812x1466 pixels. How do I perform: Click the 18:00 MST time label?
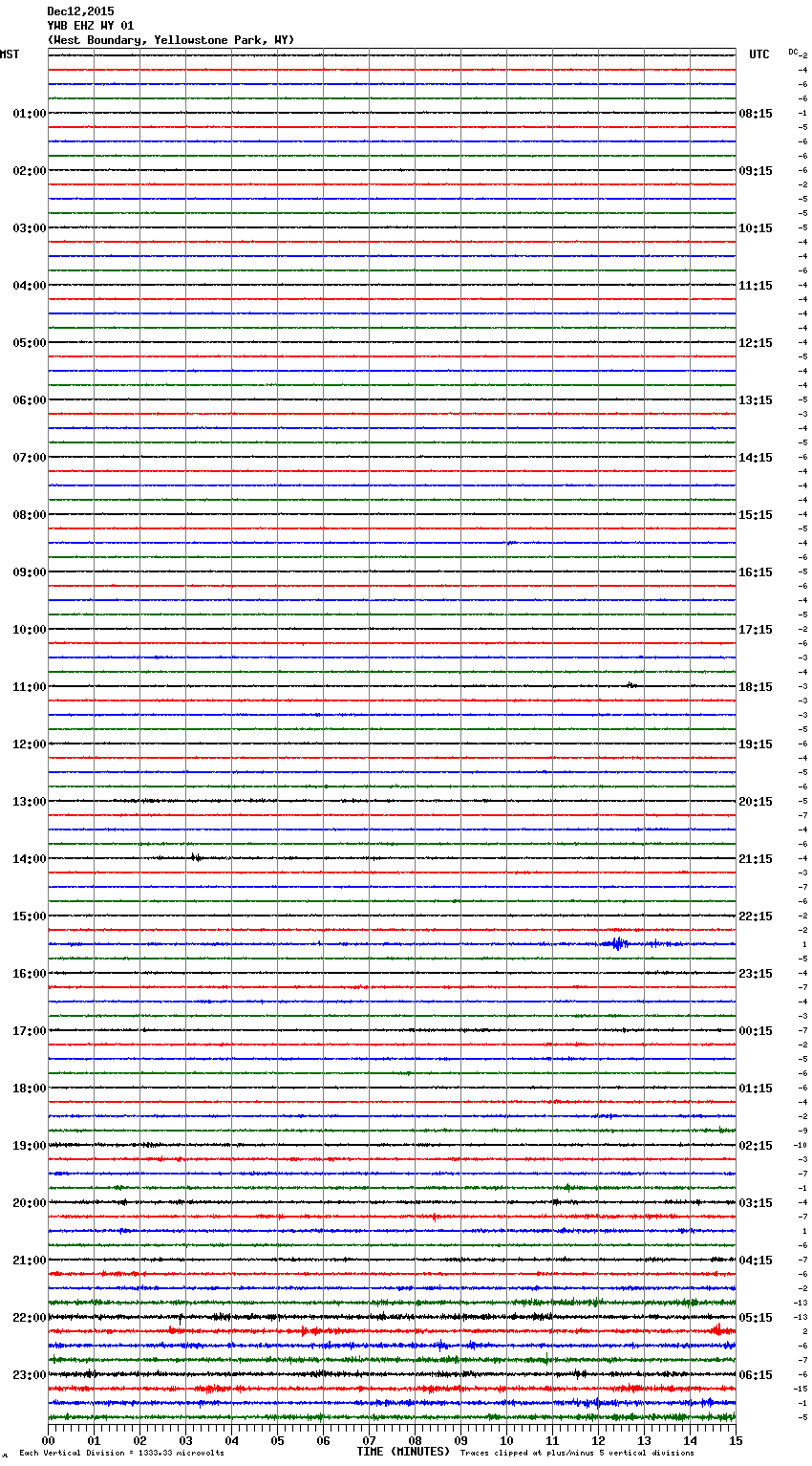coord(30,1089)
